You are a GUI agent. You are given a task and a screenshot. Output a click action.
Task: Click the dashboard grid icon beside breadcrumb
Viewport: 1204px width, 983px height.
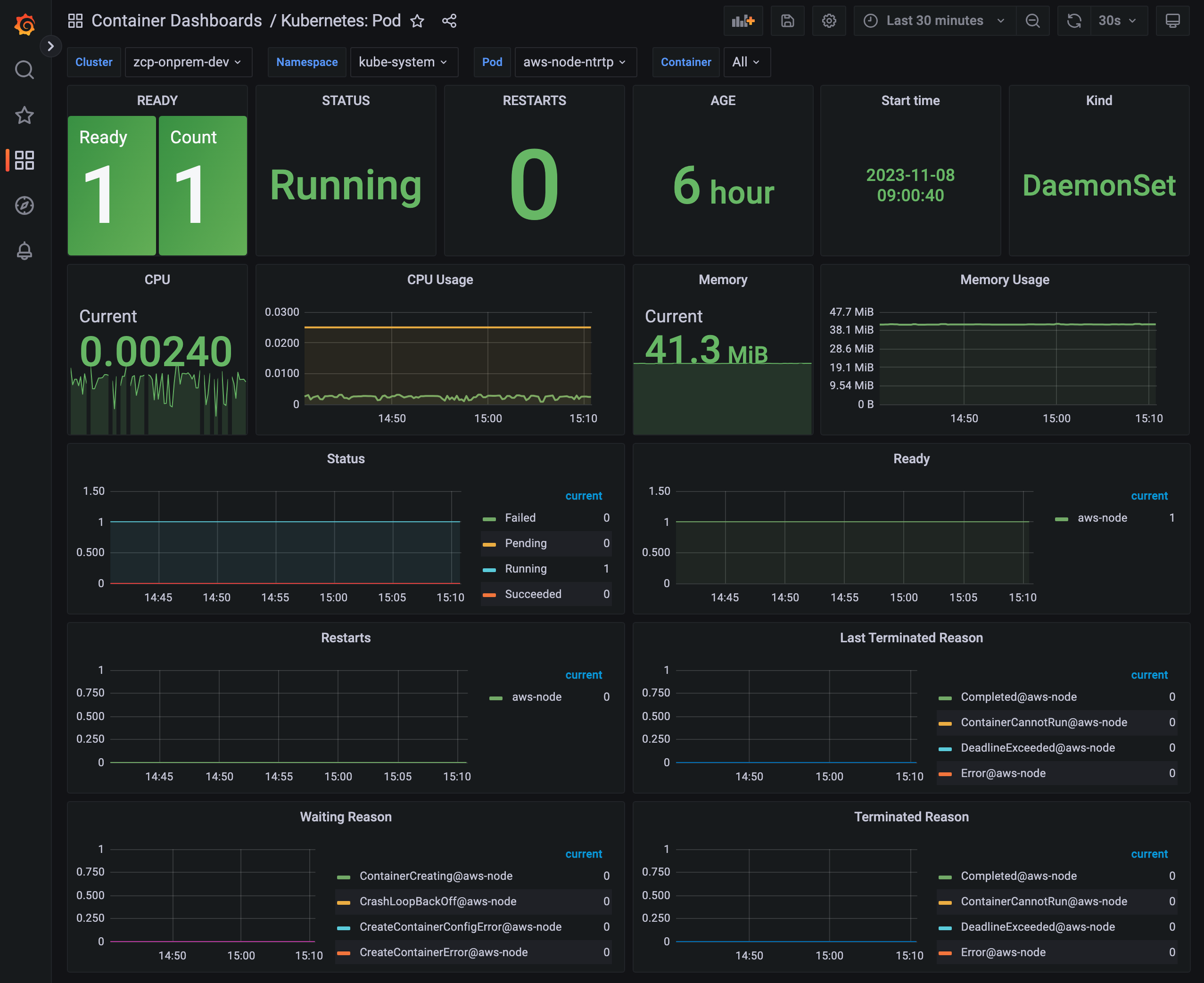click(x=75, y=21)
